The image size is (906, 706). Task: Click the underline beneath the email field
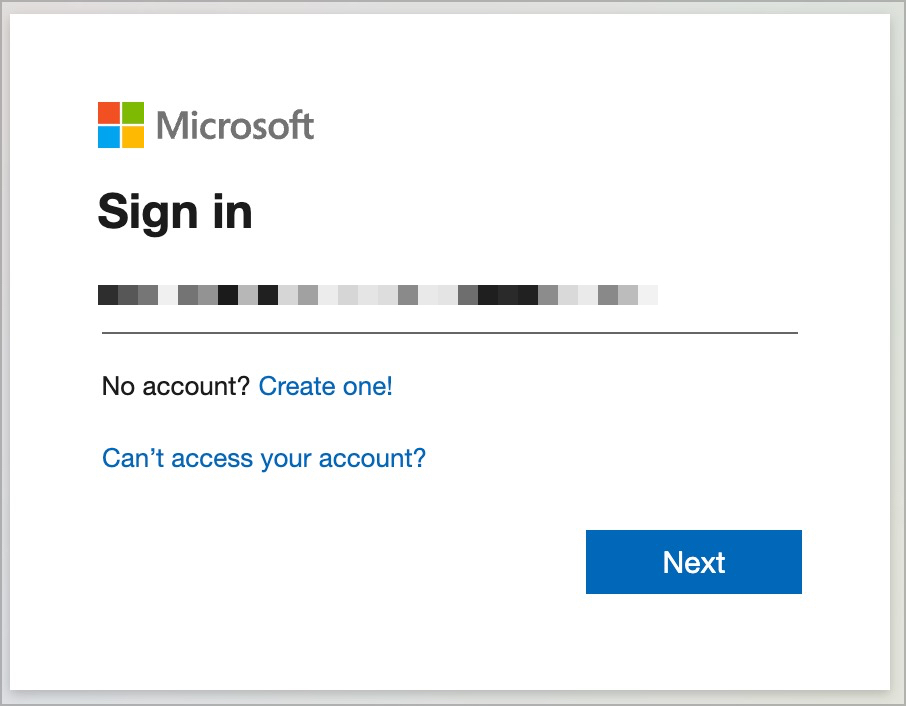click(x=450, y=326)
